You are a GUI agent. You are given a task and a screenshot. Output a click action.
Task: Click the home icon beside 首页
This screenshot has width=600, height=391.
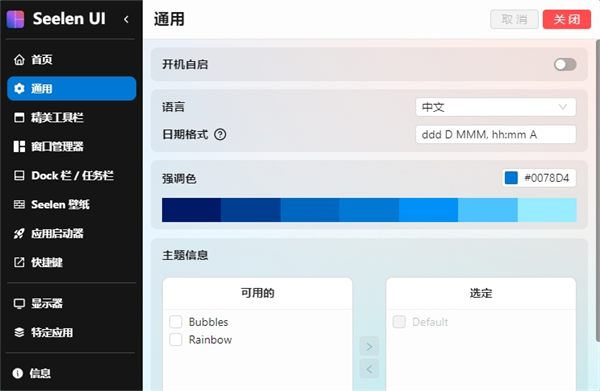tap(19, 60)
